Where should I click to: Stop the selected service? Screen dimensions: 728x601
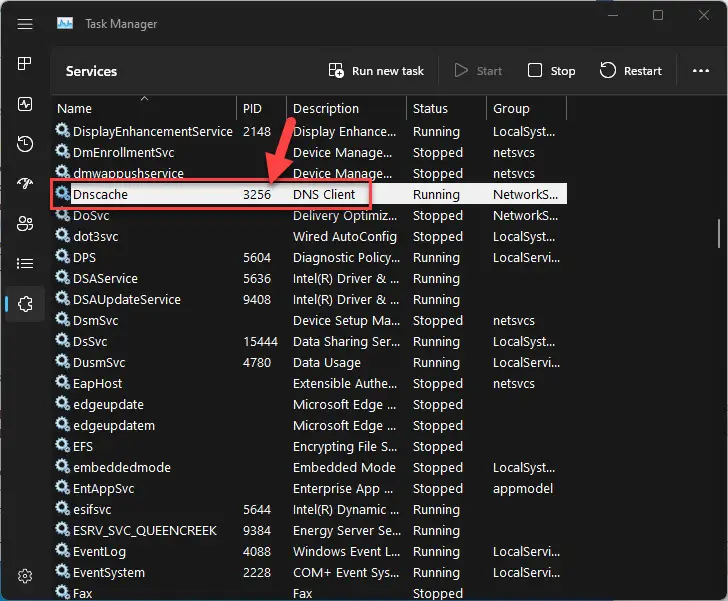(x=552, y=71)
